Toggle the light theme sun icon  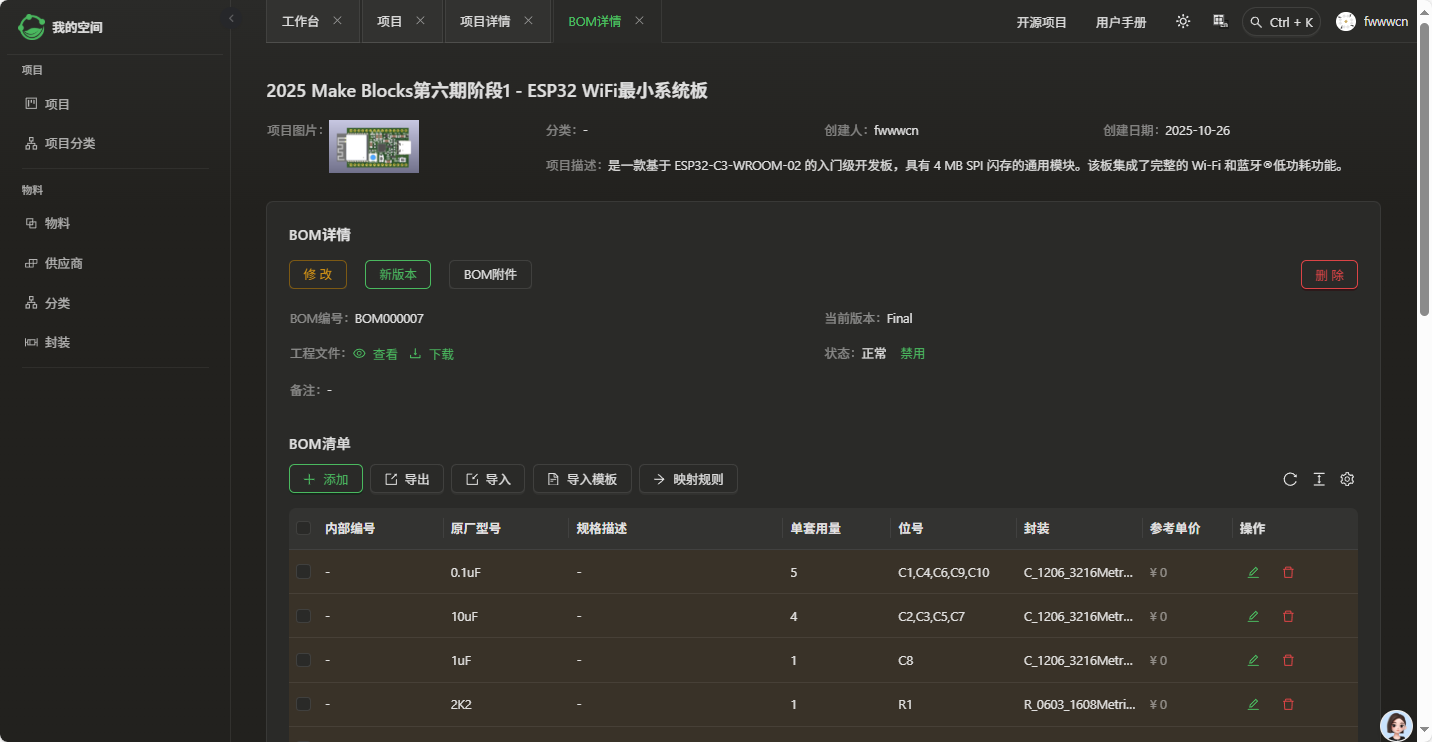[1183, 21]
